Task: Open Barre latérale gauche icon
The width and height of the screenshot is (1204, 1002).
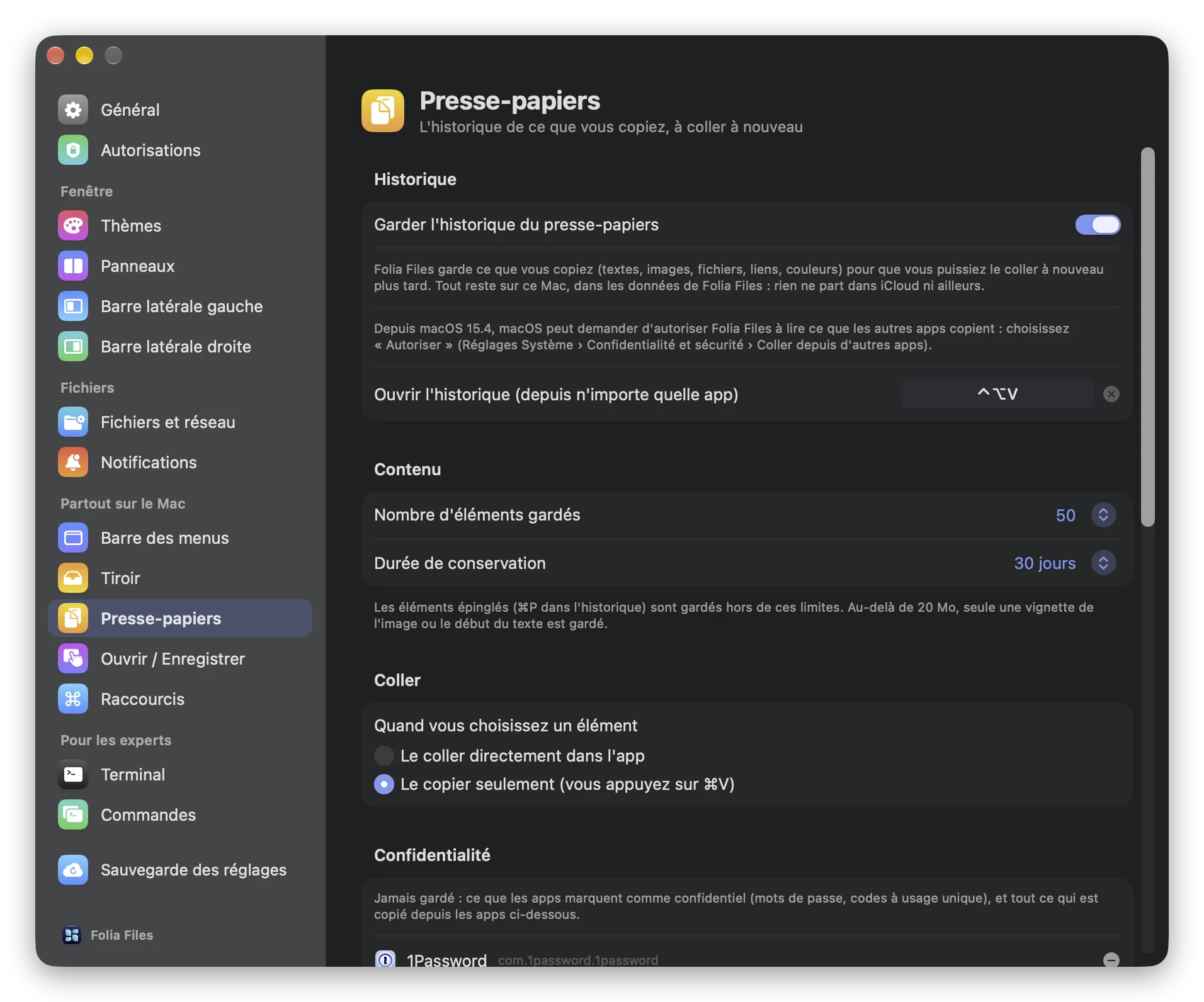Action: (73, 306)
